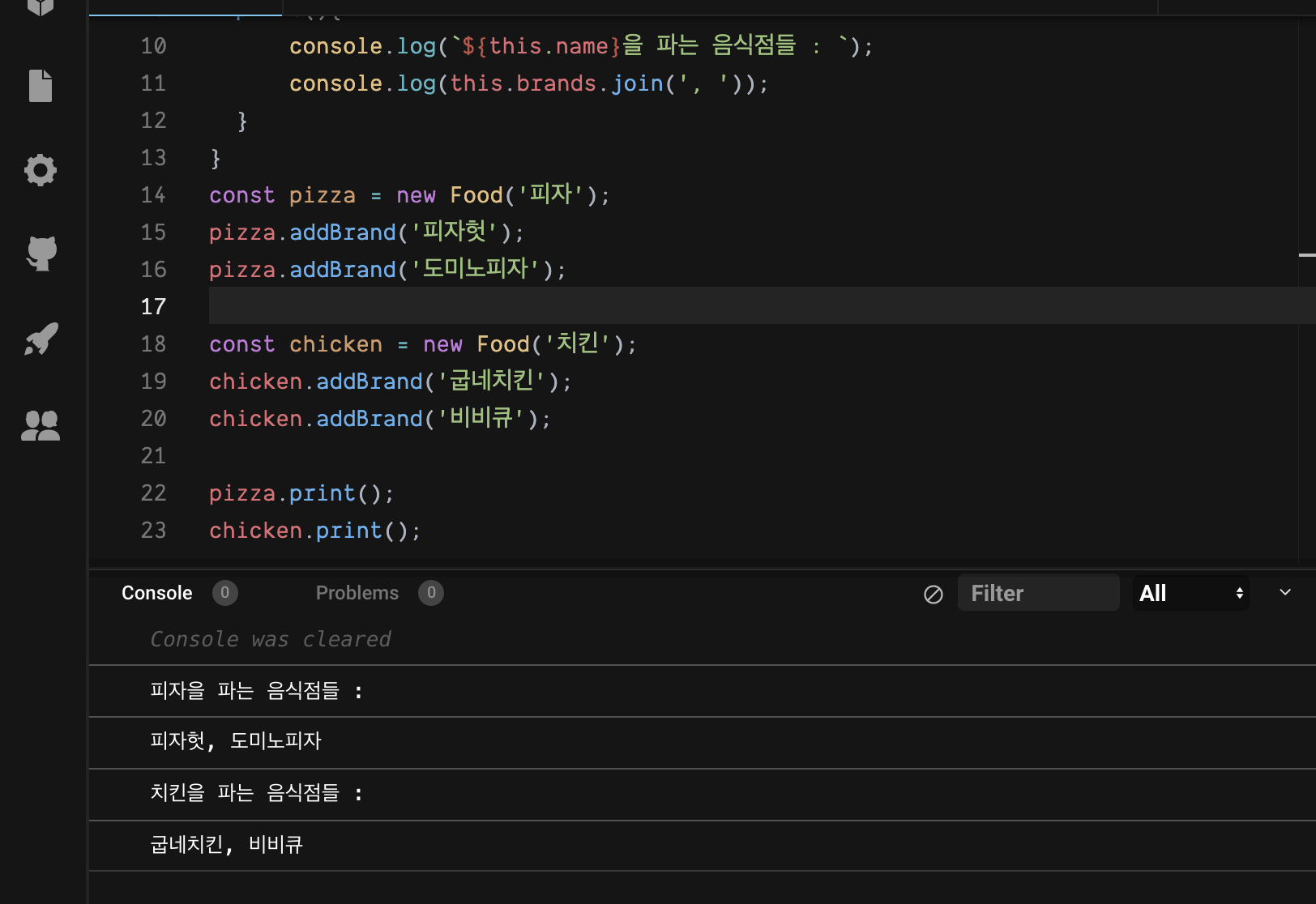Select console output '굽네치킨, 비비큐'
This screenshot has width=1316, height=904.
point(226,845)
